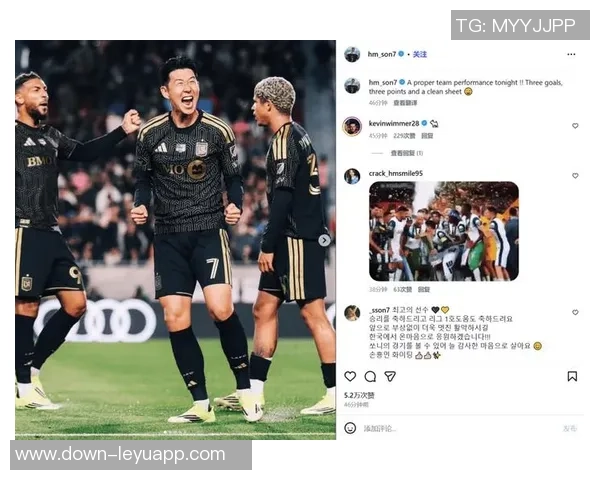Focus the add comment input field
600x480 pixels.
click(459, 428)
